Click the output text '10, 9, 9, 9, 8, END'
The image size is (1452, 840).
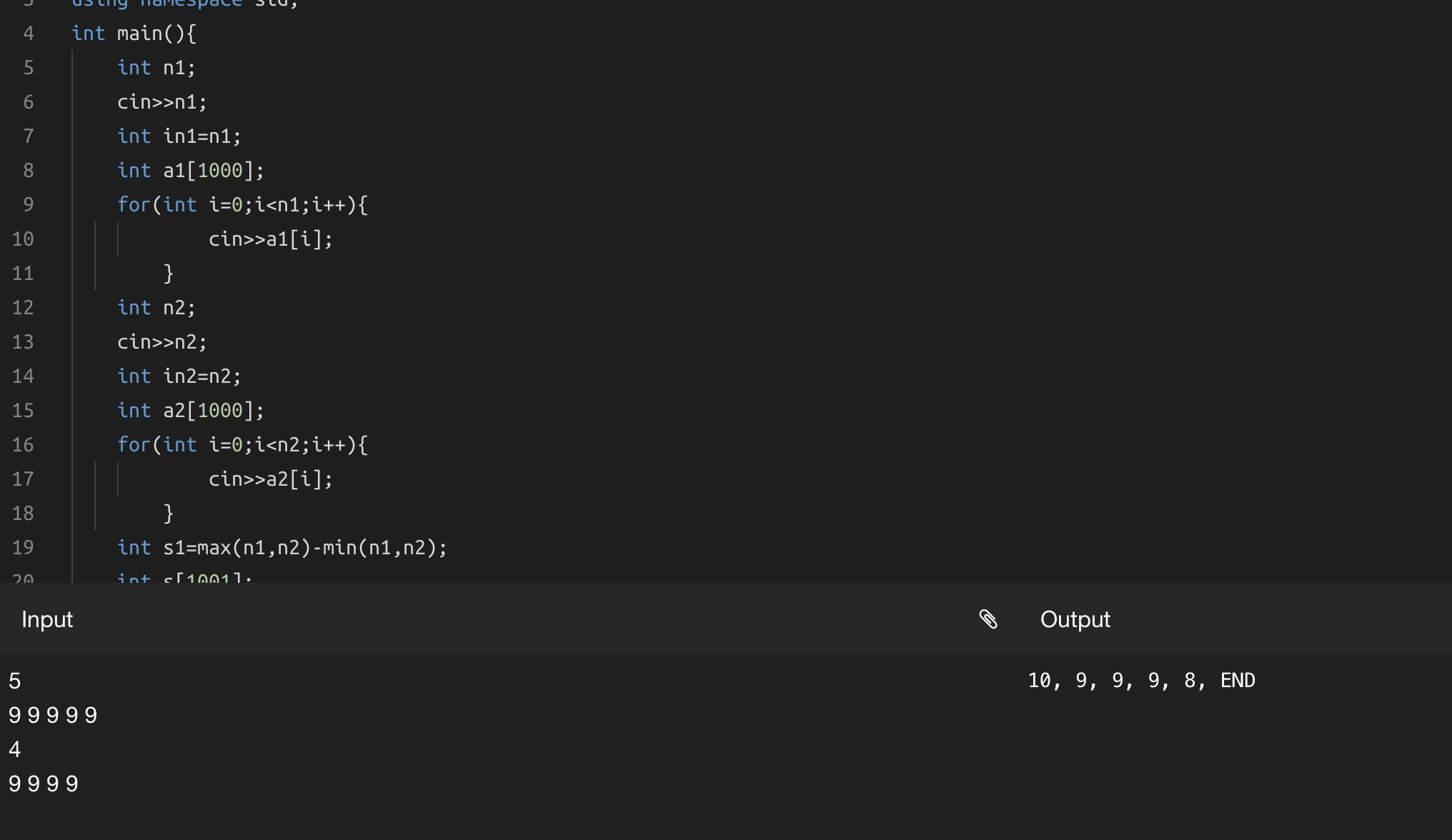[x=1141, y=681]
